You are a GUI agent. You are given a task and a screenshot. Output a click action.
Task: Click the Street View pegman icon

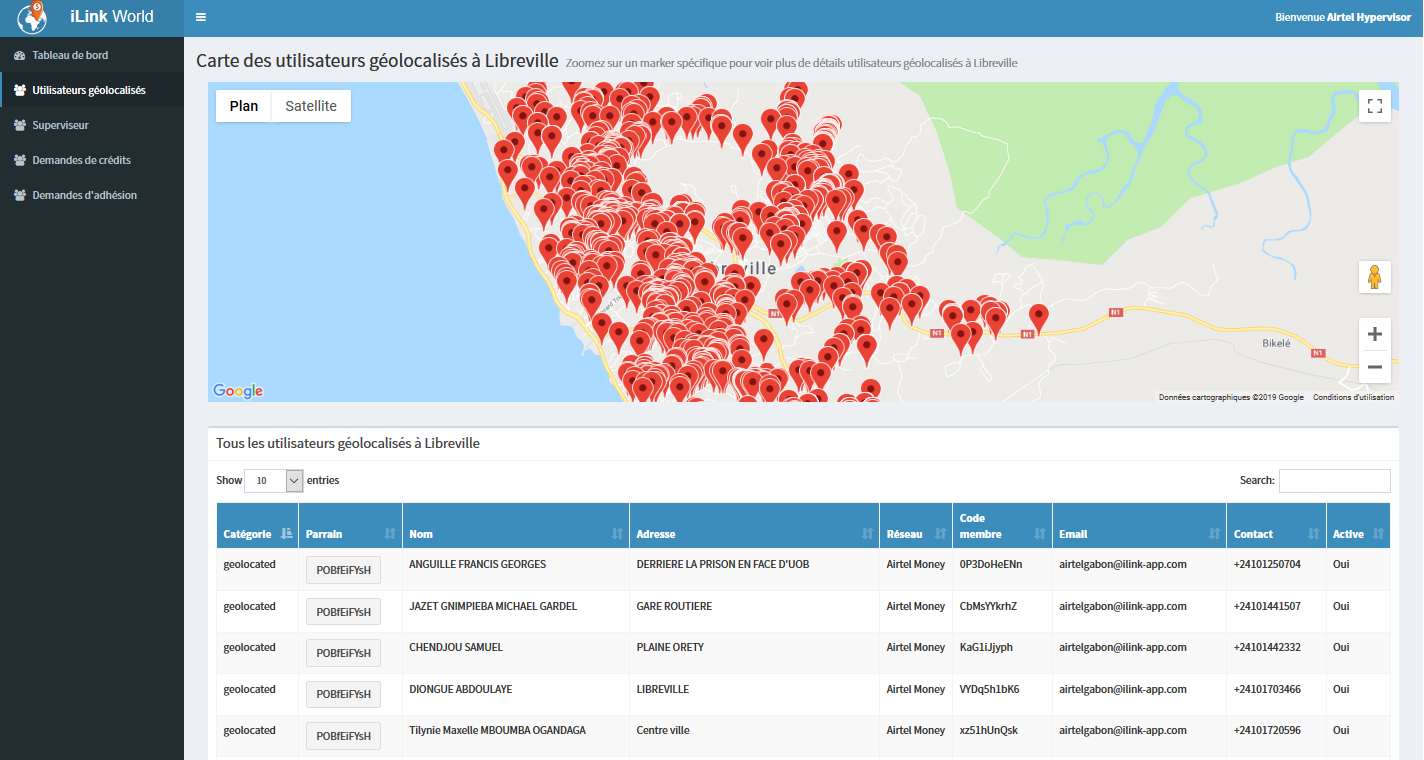pyautogui.click(x=1374, y=277)
